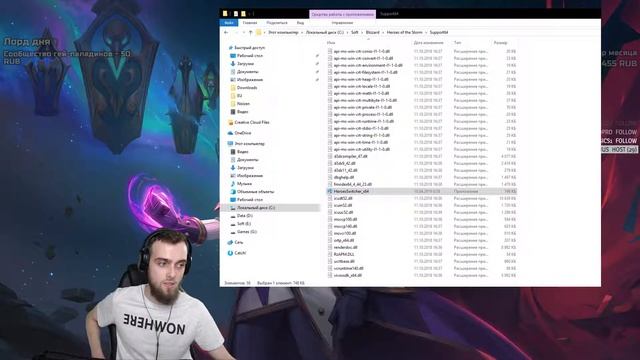
Task: Select the Управление tab under app tools
Action: [x=342, y=23]
